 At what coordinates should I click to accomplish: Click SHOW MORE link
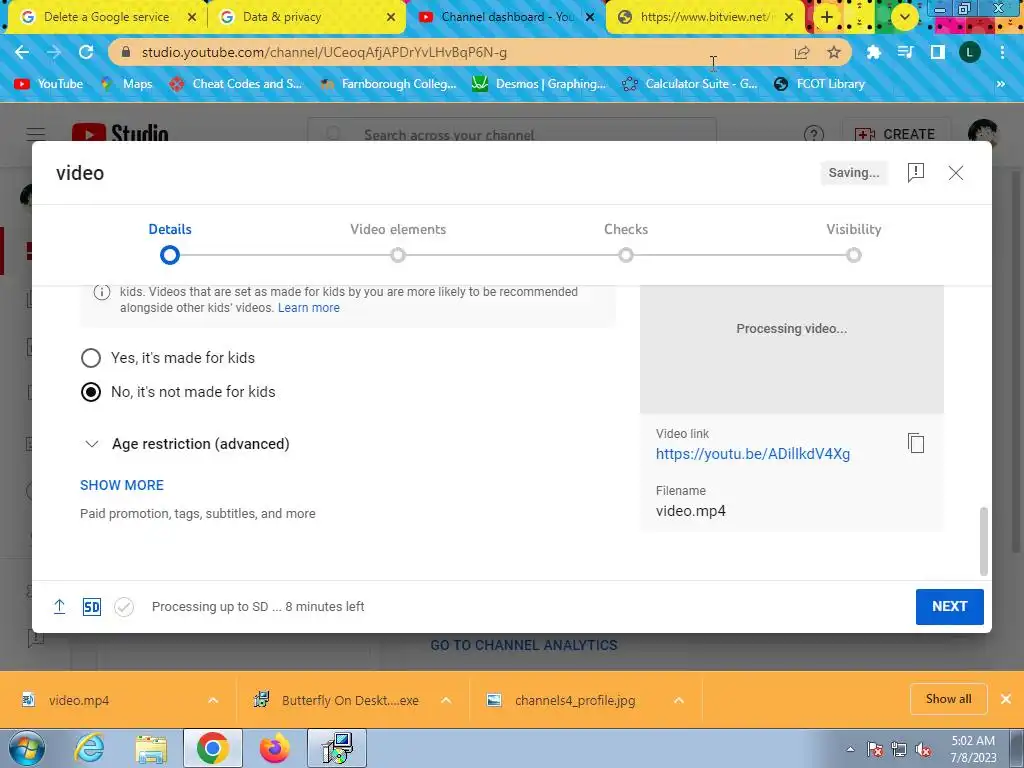(x=122, y=485)
